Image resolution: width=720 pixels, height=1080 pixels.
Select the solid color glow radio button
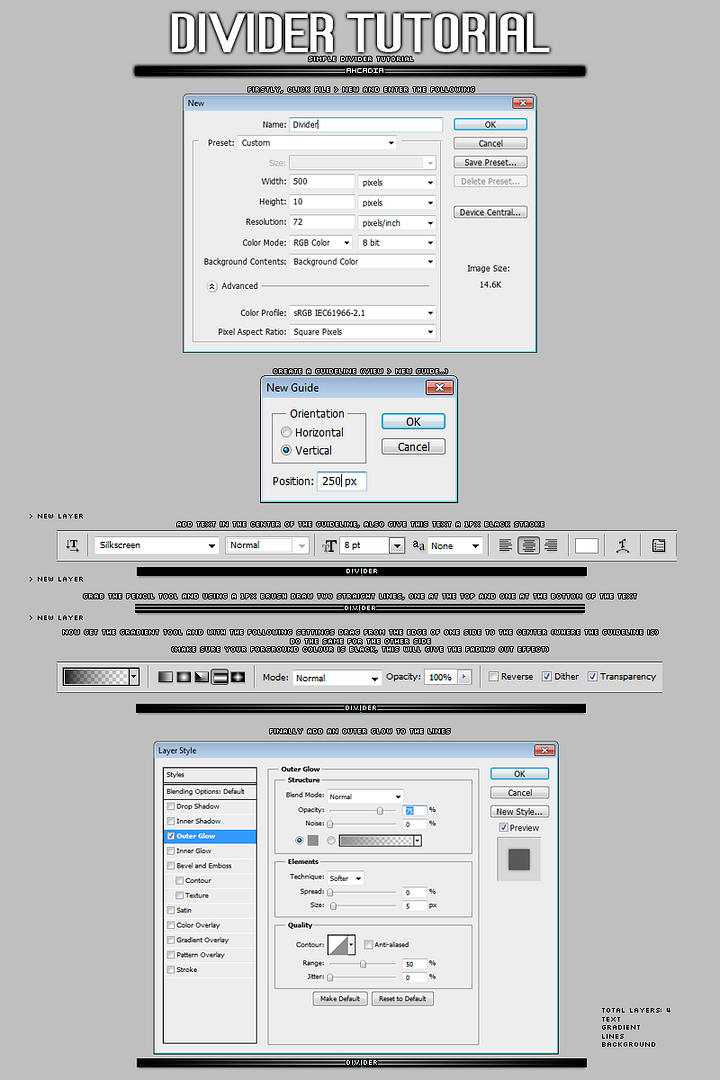click(x=299, y=840)
